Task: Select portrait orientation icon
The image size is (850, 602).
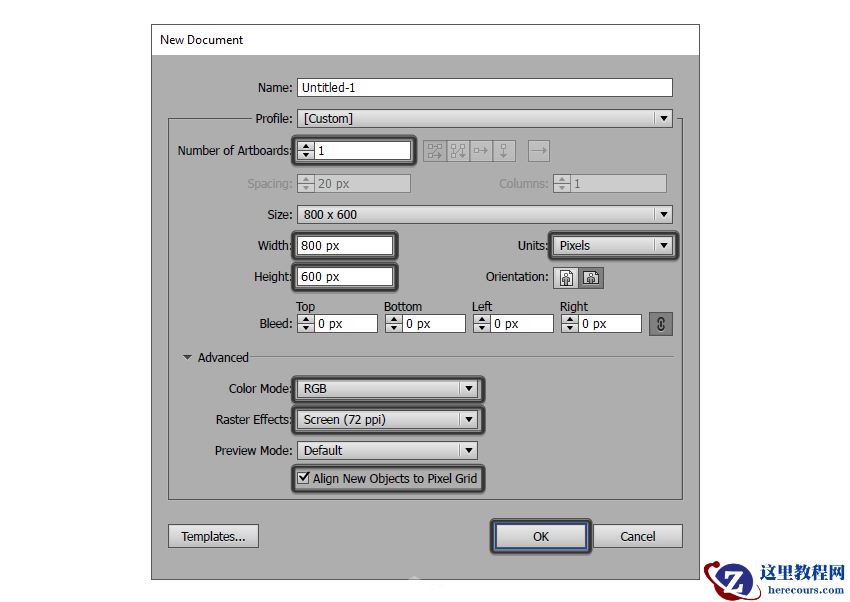Action: pos(566,278)
